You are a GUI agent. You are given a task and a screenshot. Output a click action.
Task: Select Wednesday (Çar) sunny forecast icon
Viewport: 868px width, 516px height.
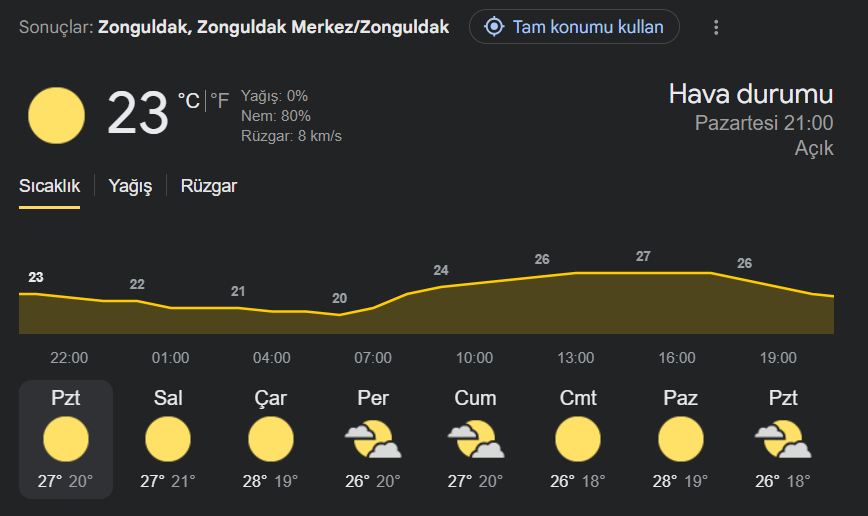click(271, 439)
